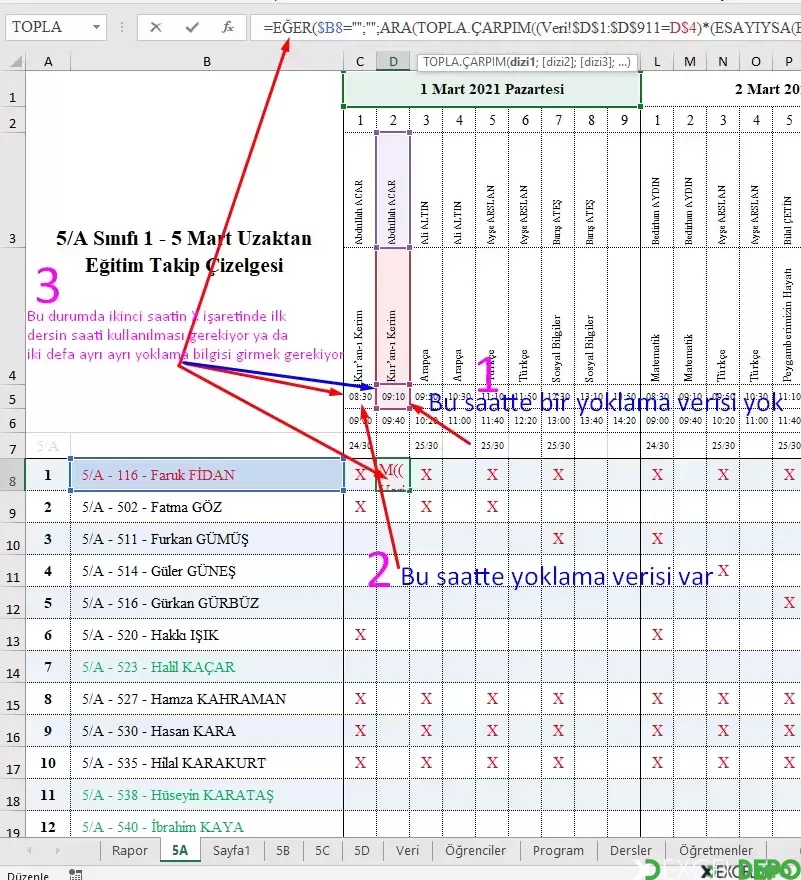Click the X mark for Fatma GÖZ in column C
Viewport: 801px width, 880px height.
tap(360, 507)
